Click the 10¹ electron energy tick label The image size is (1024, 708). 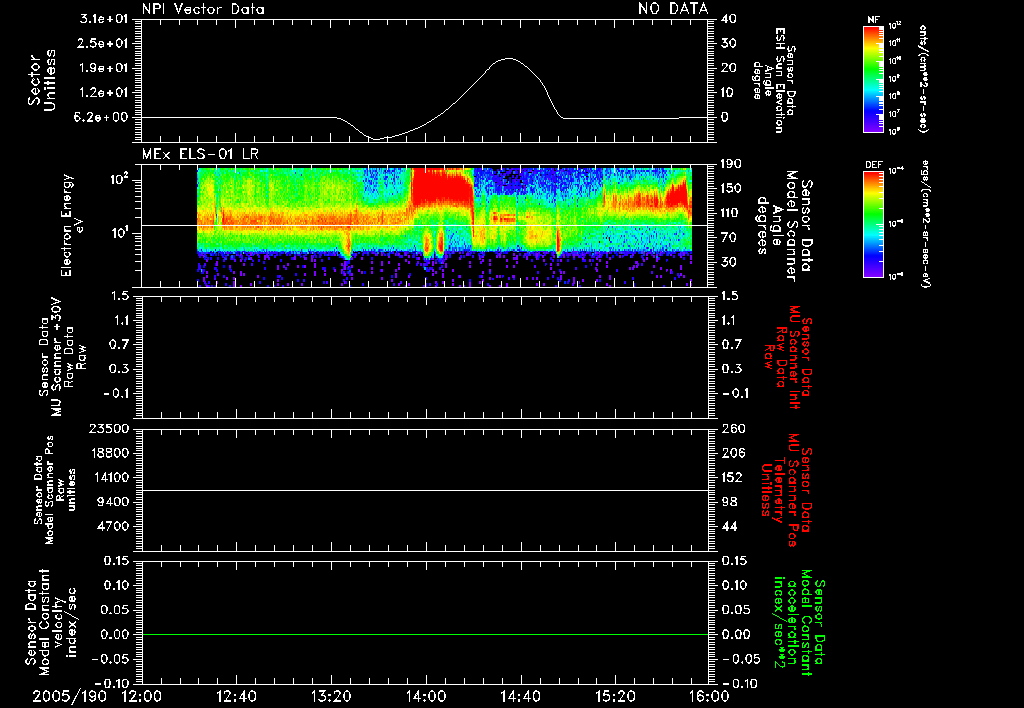[118, 233]
